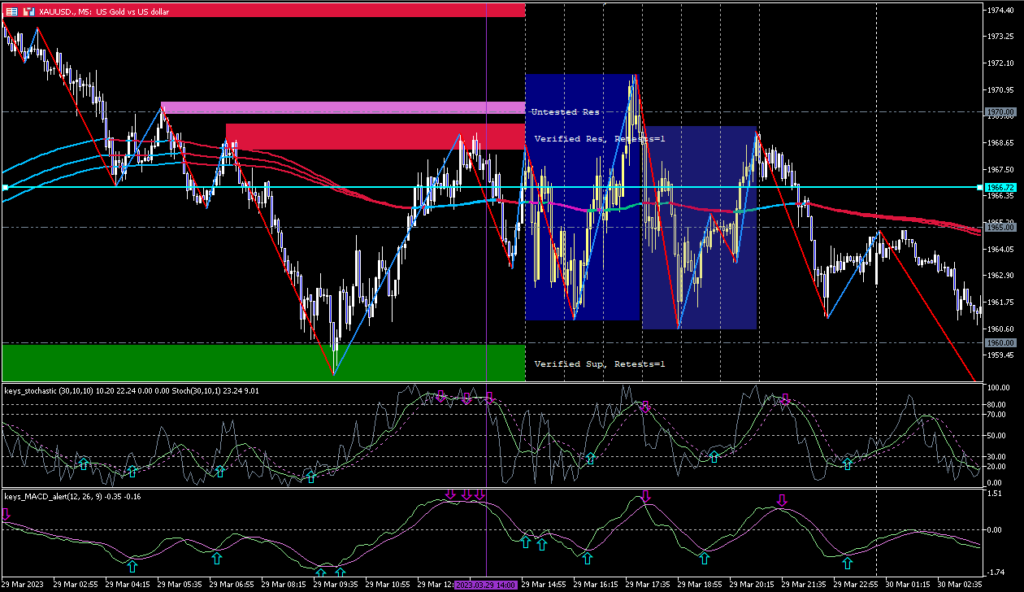1024x592 pixels.
Task: Click the highlighted 2023.03.29 14:00 time label
Action: [x=486, y=585]
